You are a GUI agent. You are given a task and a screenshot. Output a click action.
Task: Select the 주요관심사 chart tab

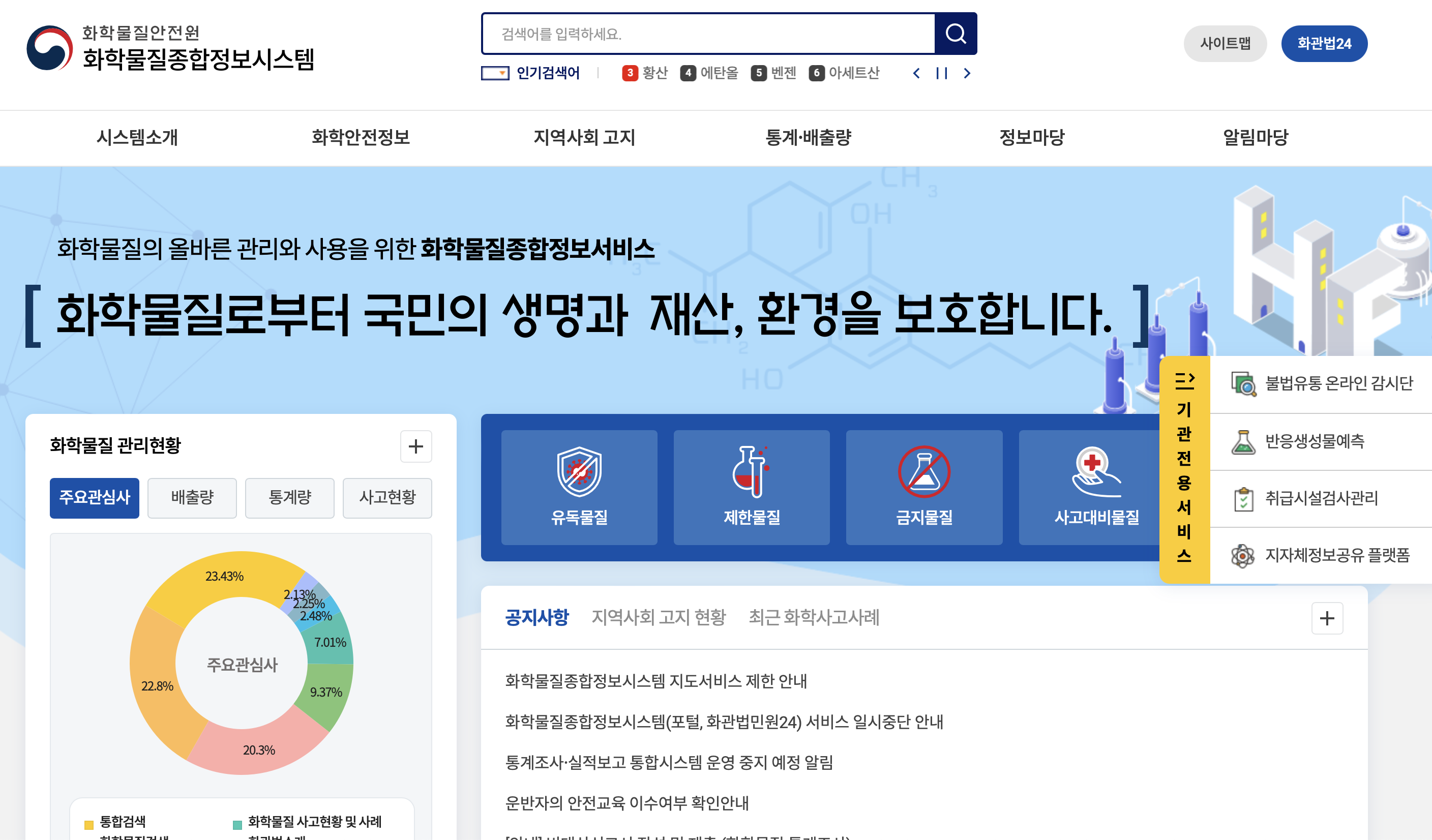[x=94, y=498]
